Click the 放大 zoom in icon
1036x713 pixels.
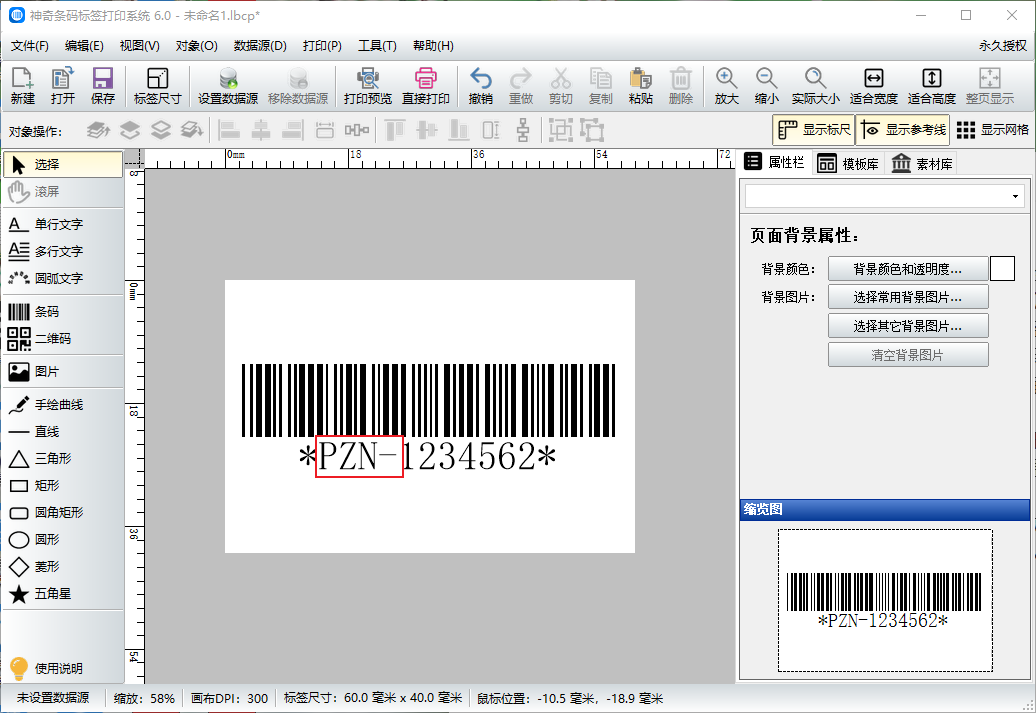tap(726, 86)
